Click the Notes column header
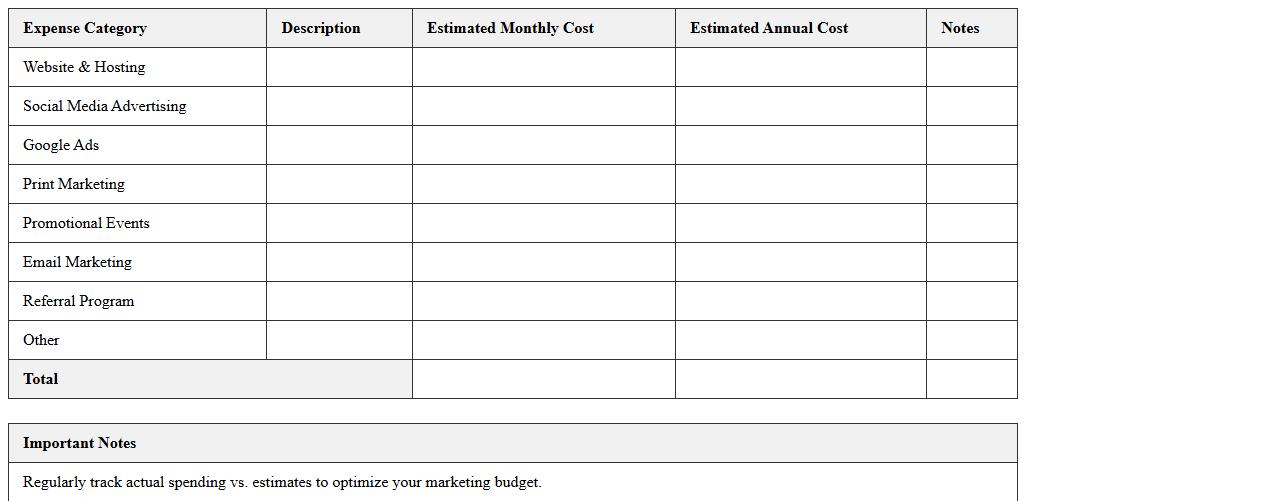1278x501 pixels. [x=960, y=28]
